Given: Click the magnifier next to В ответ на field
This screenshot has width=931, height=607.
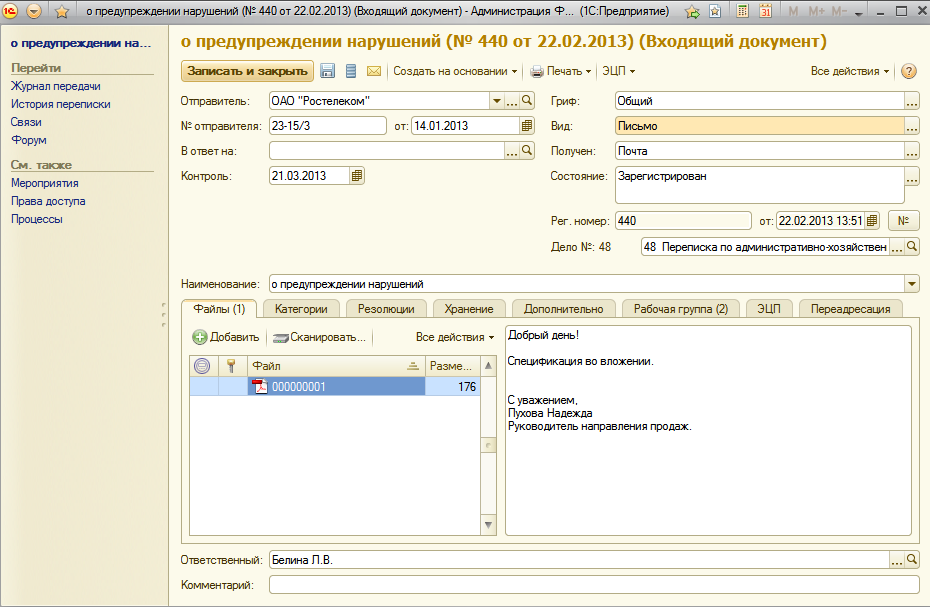Looking at the screenshot, I should click(527, 151).
